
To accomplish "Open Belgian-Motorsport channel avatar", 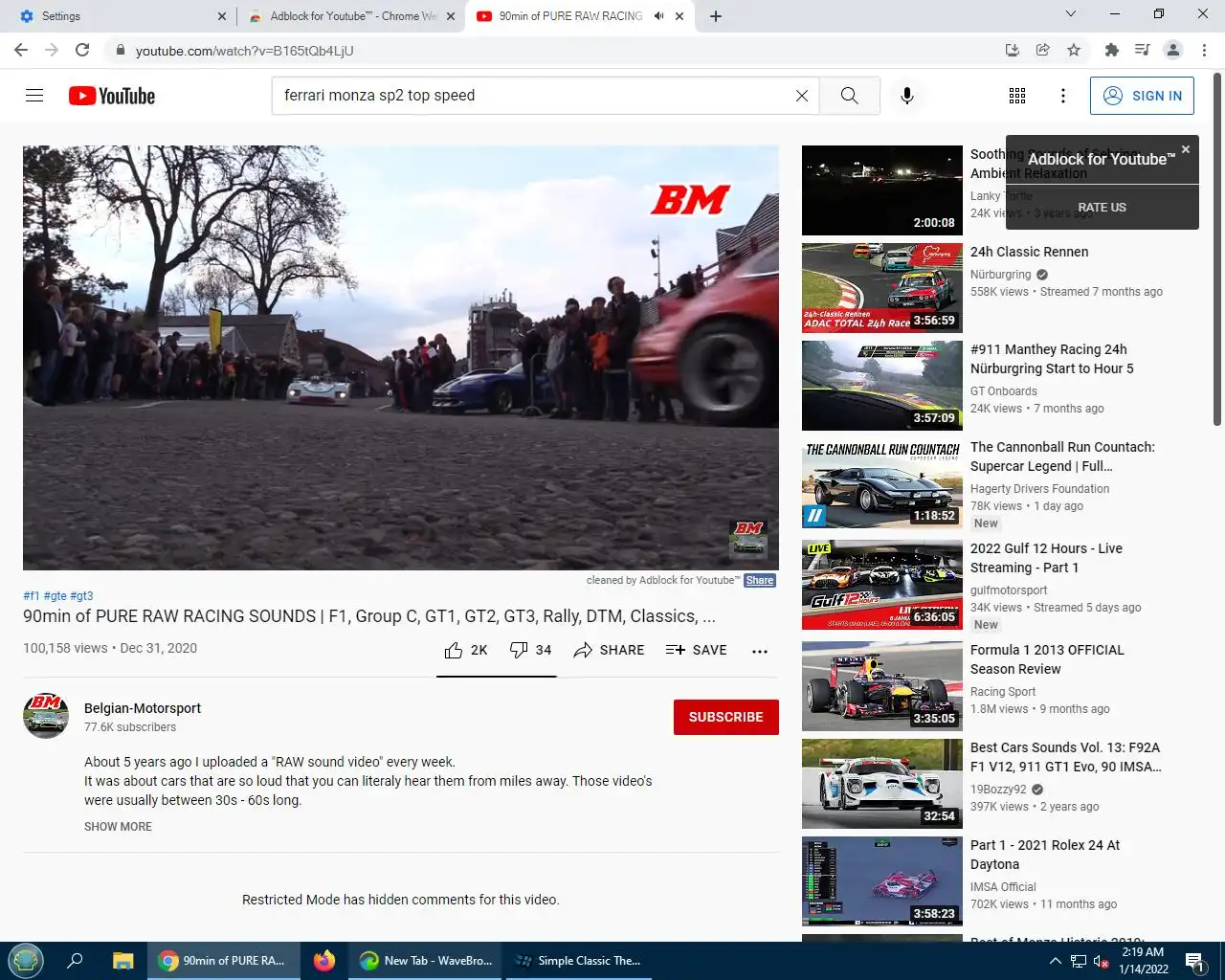I will point(46,716).
